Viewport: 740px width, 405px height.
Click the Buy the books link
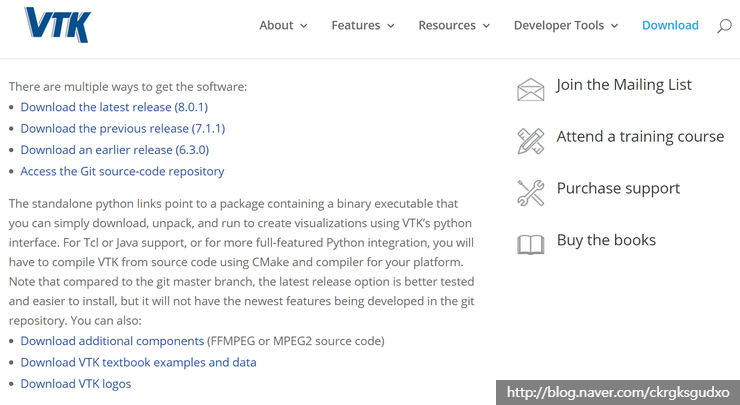click(x=606, y=240)
